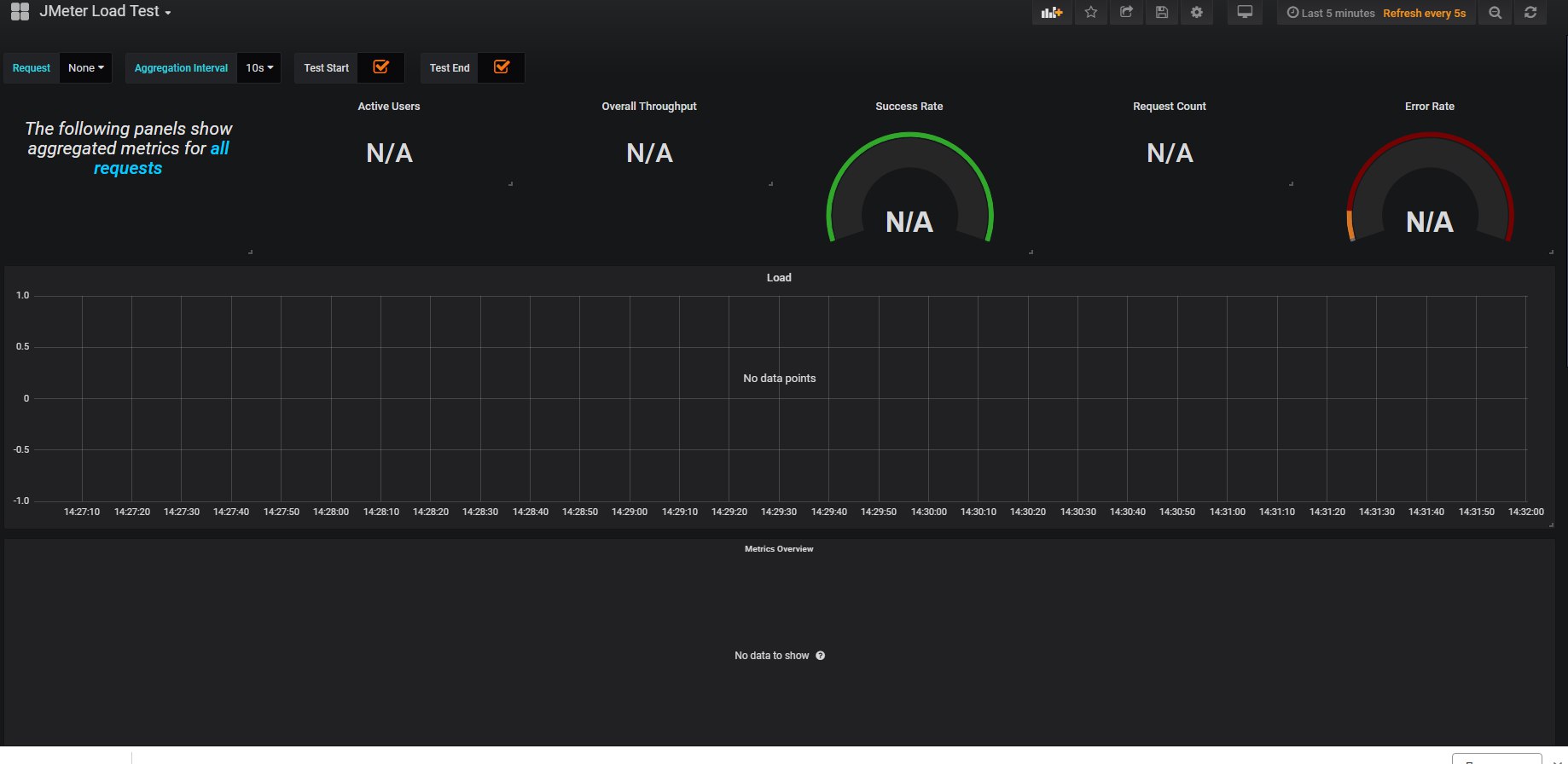Click the -1.0 y-axis label of Load

[x=21, y=501]
